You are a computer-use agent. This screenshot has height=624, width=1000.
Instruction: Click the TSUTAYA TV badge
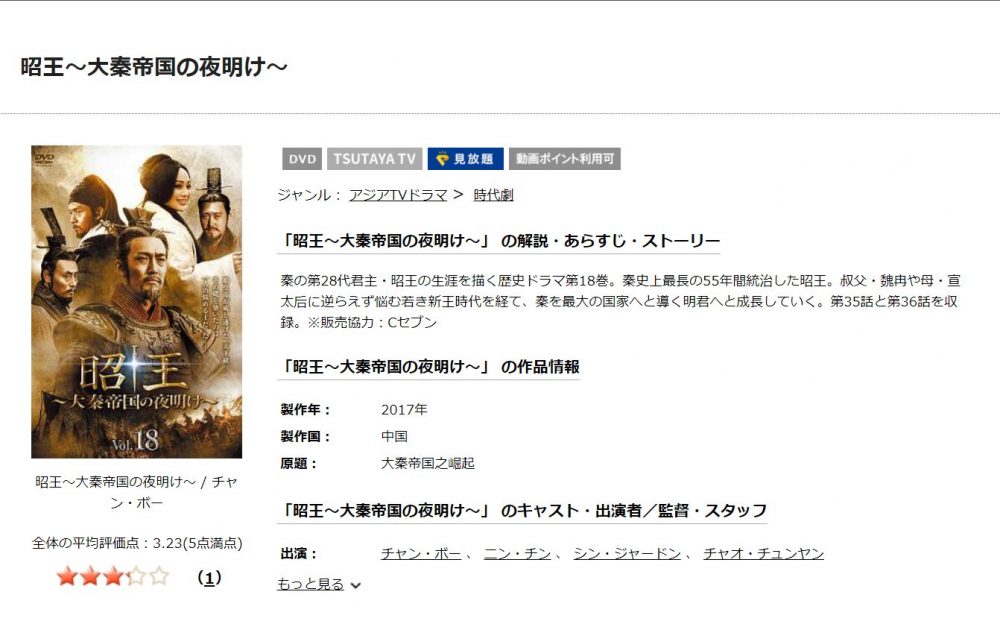click(374, 159)
